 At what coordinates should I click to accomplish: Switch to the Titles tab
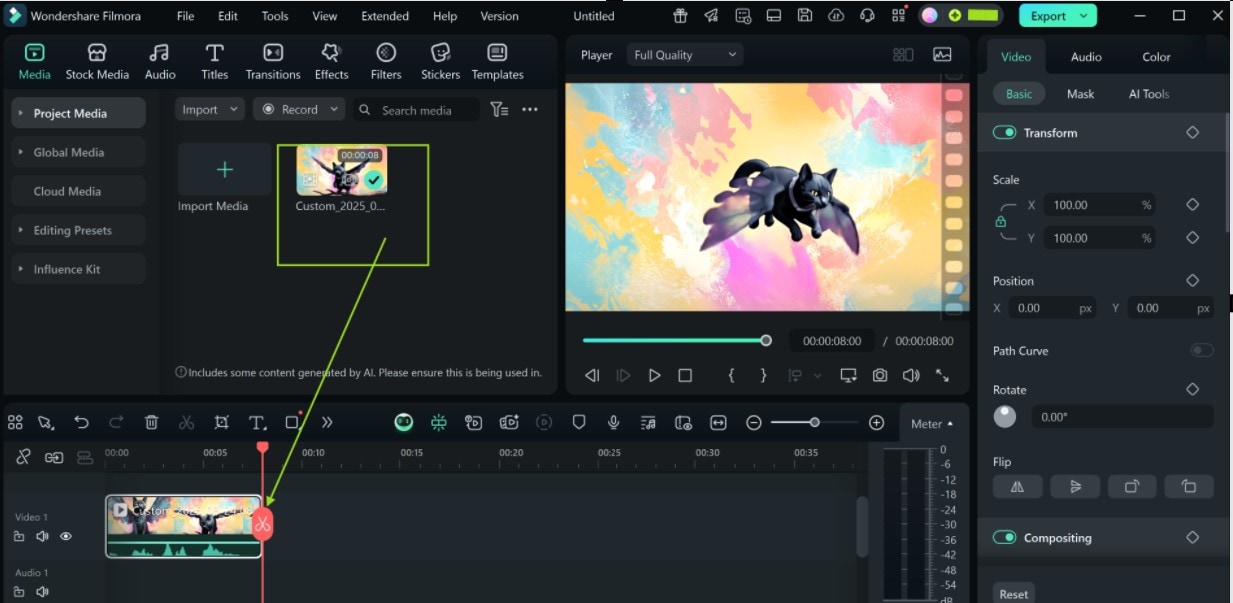214,62
